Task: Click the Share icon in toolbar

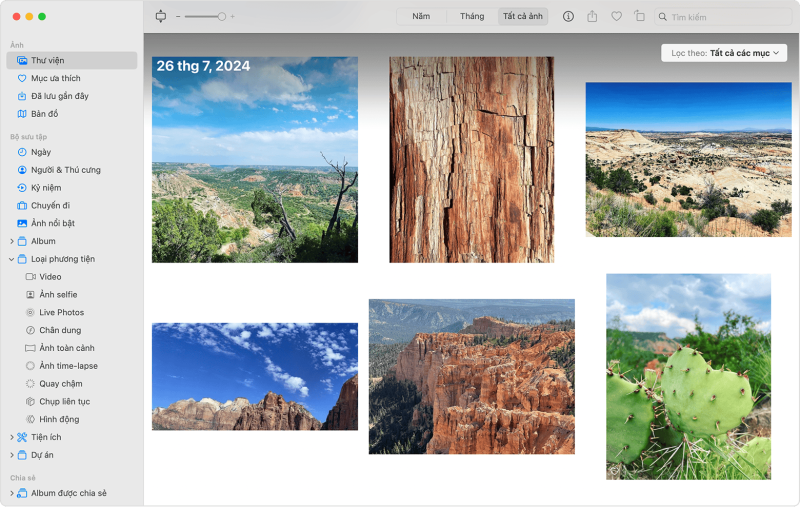Action: click(592, 17)
